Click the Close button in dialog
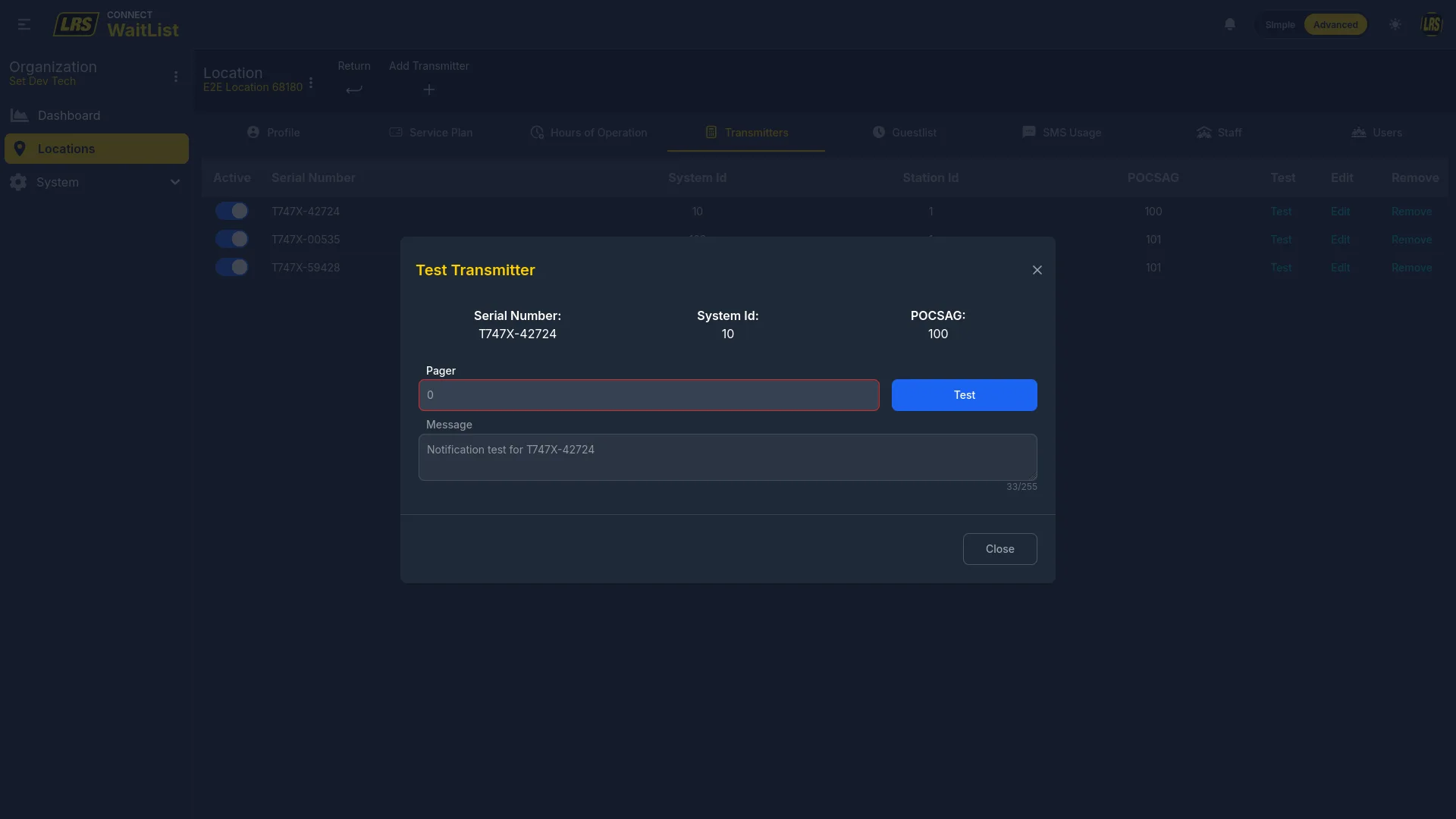 coord(1000,549)
